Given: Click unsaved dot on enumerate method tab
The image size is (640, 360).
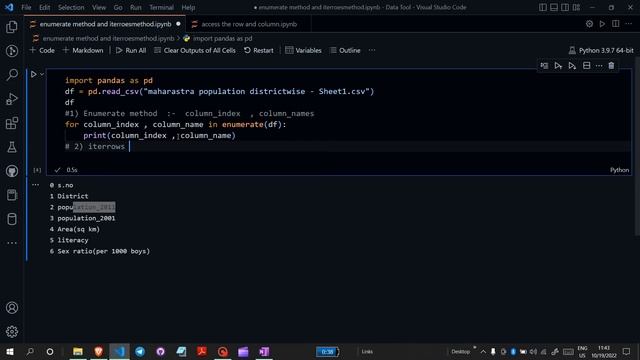Looking at the screenshot, I should (x=178, y=24).
